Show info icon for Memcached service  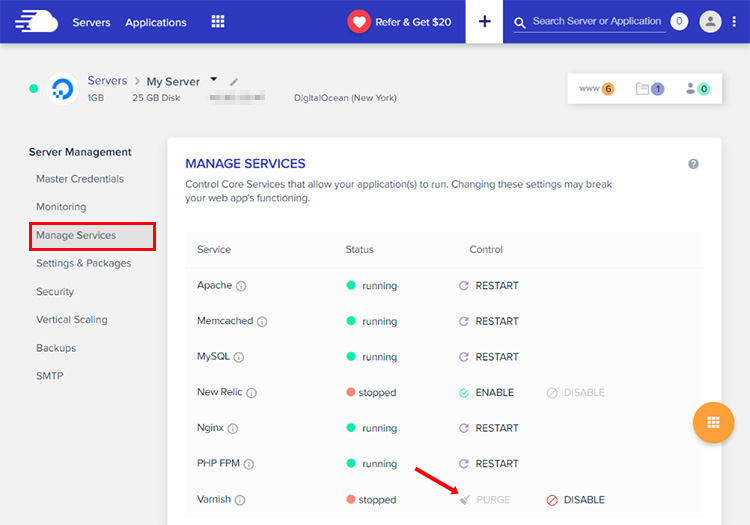[262, 322]
